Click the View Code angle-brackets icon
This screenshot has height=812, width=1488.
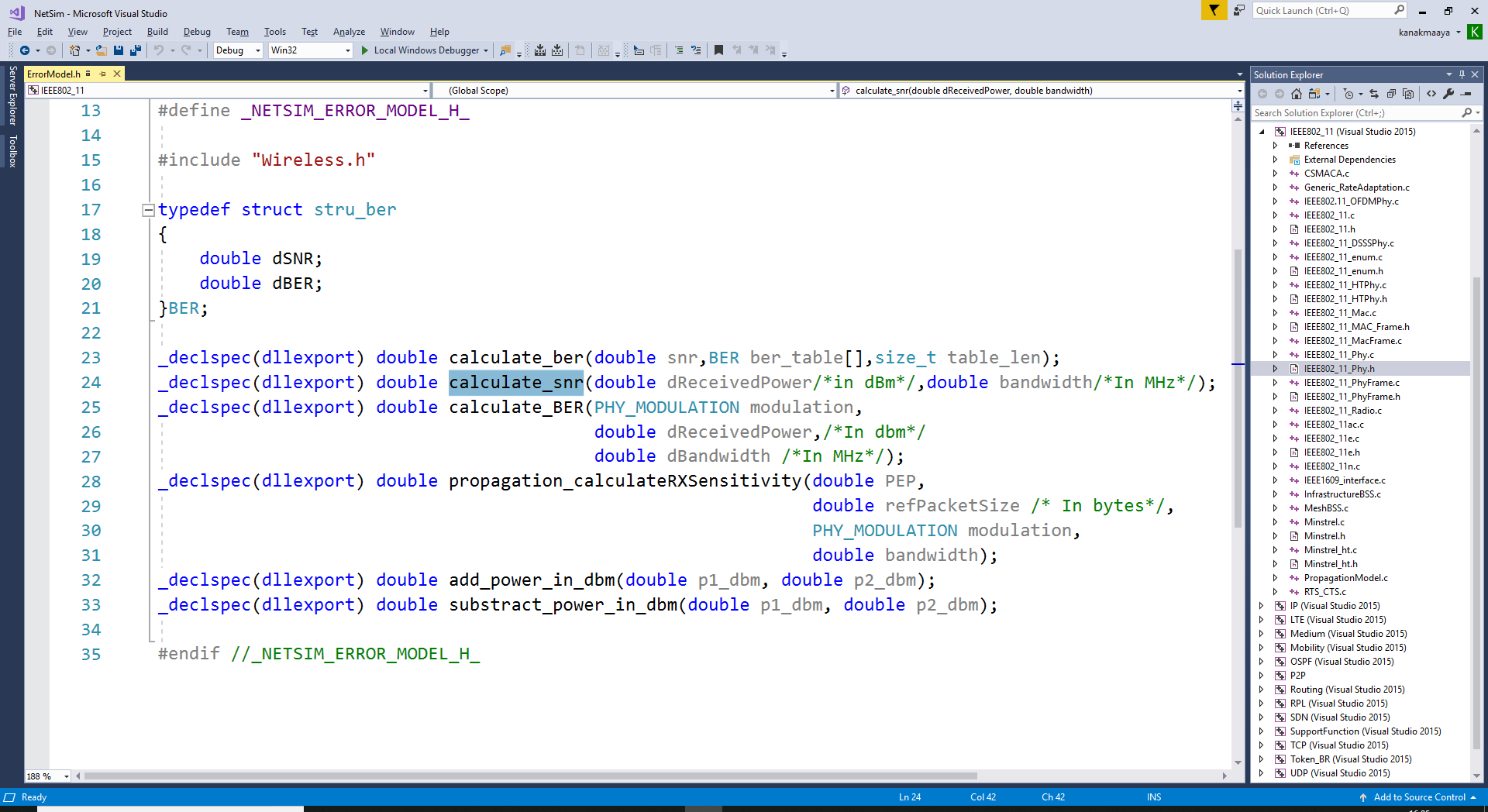pos(1431,94)
